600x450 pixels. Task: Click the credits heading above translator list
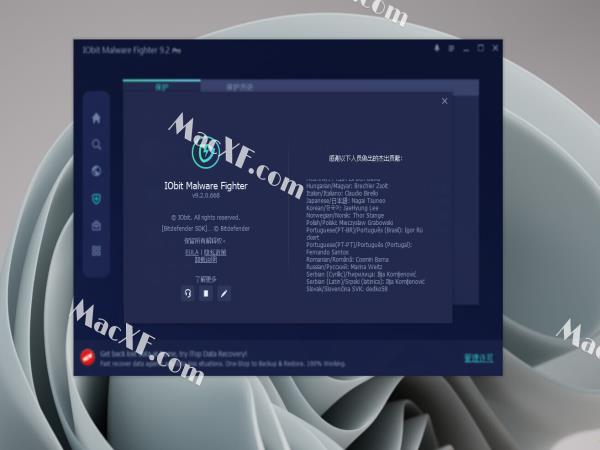[365, 158]
